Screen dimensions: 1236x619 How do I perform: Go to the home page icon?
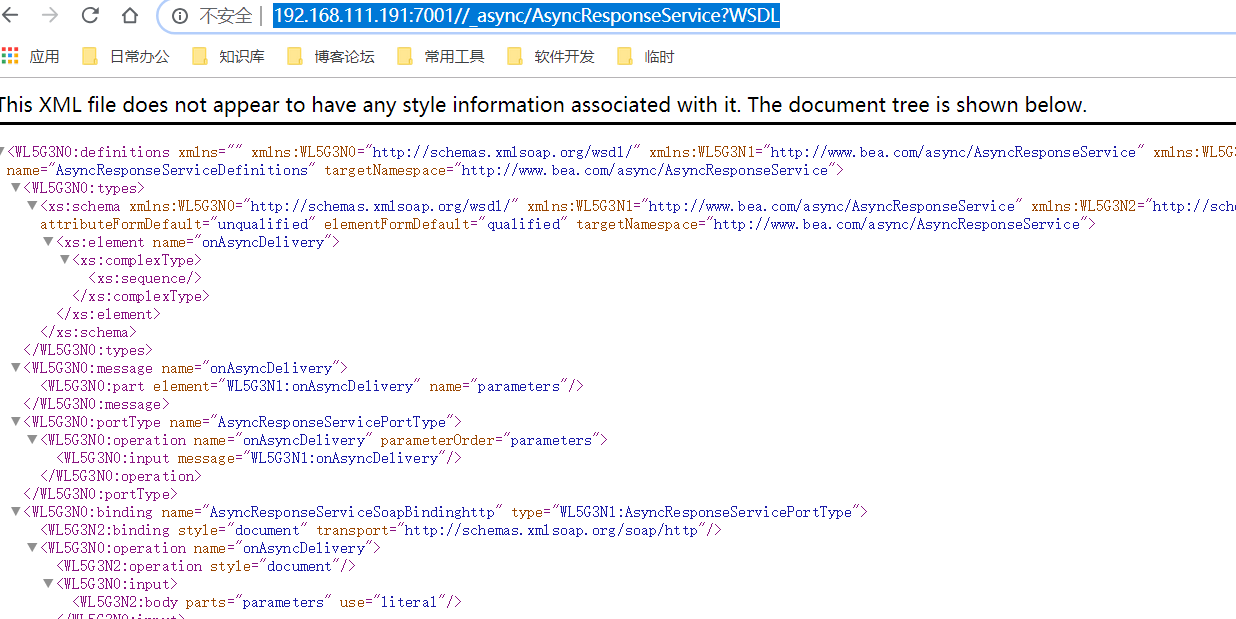click(x=130, y=16)
